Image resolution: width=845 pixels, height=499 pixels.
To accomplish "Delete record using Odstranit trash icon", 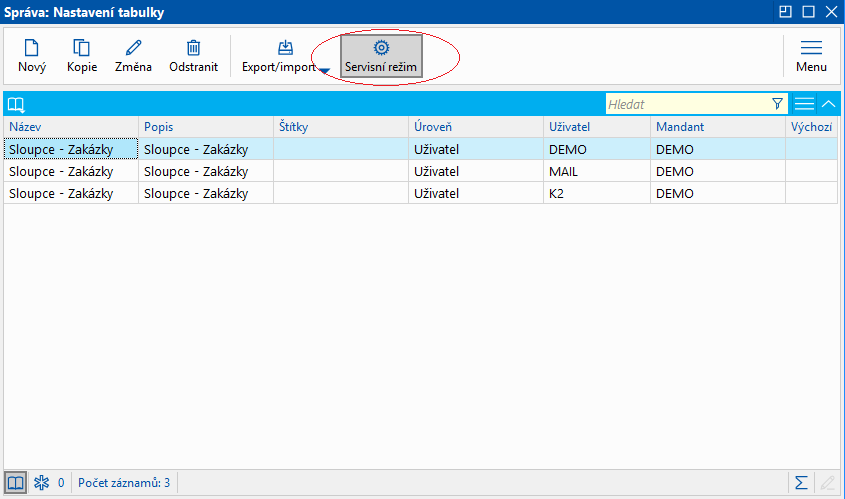I will [x=193, y=56].
